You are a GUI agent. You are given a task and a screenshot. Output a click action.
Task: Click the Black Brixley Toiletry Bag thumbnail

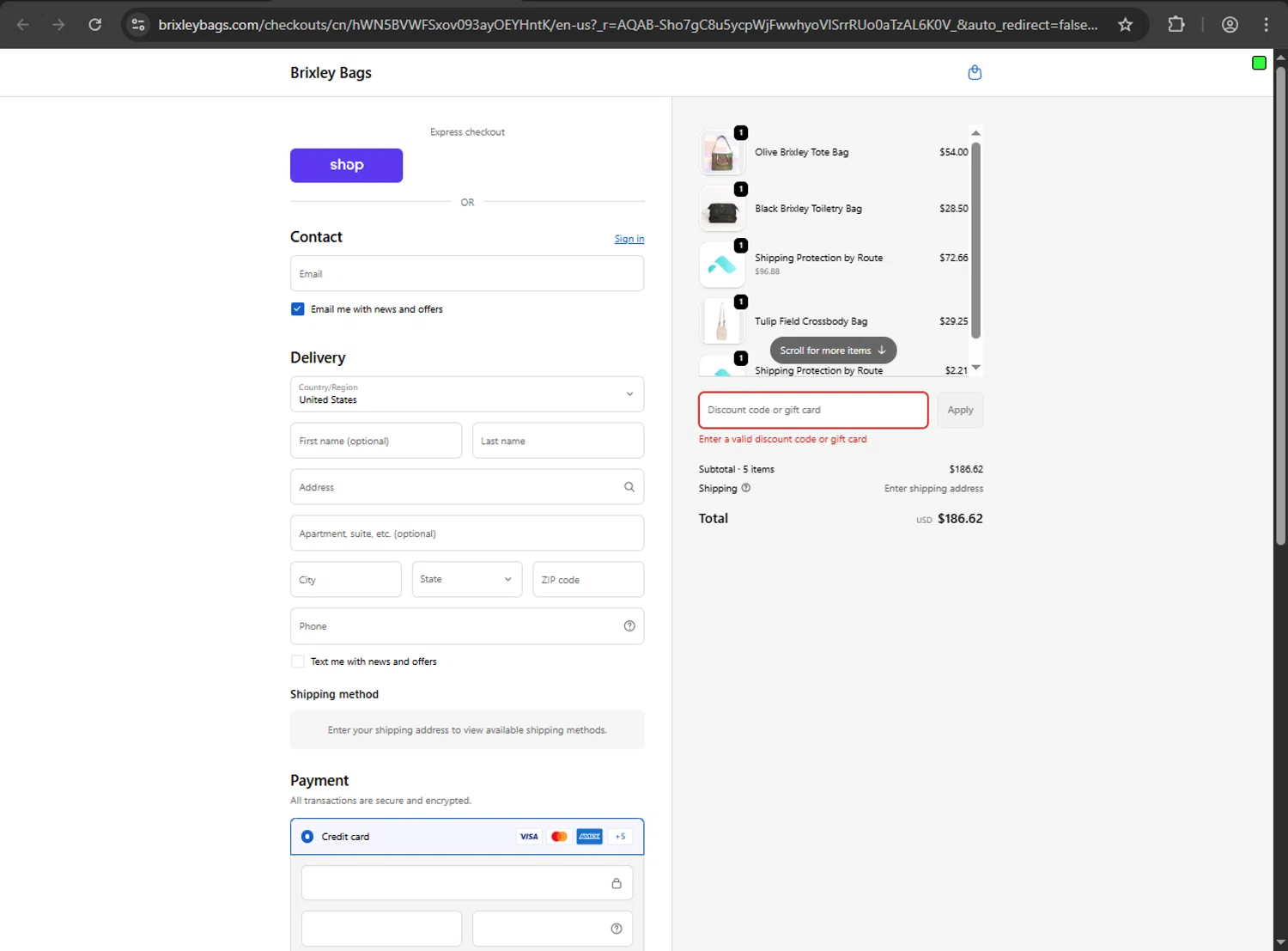[722, 209]
